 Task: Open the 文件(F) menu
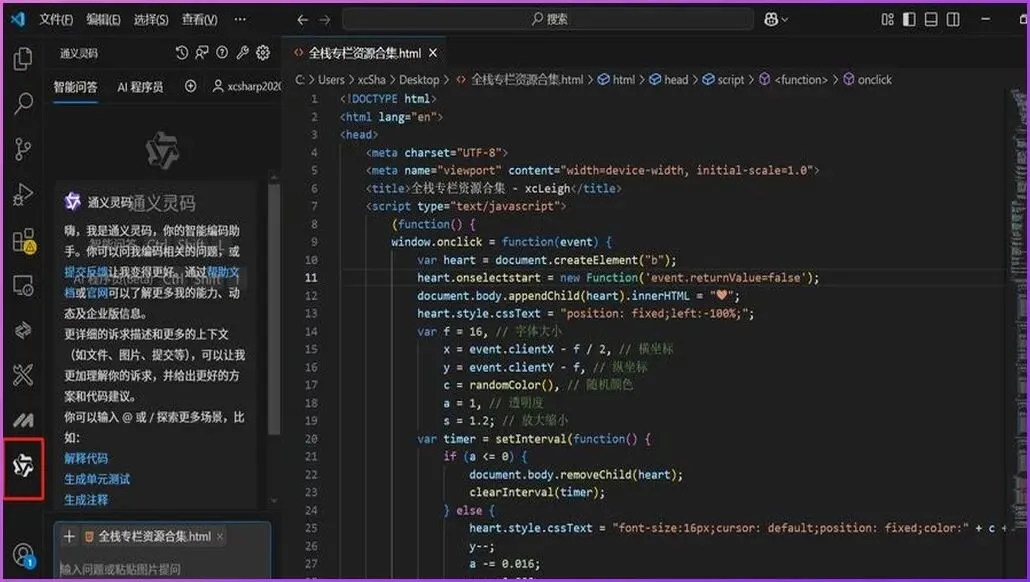click(x=56, y=20)
